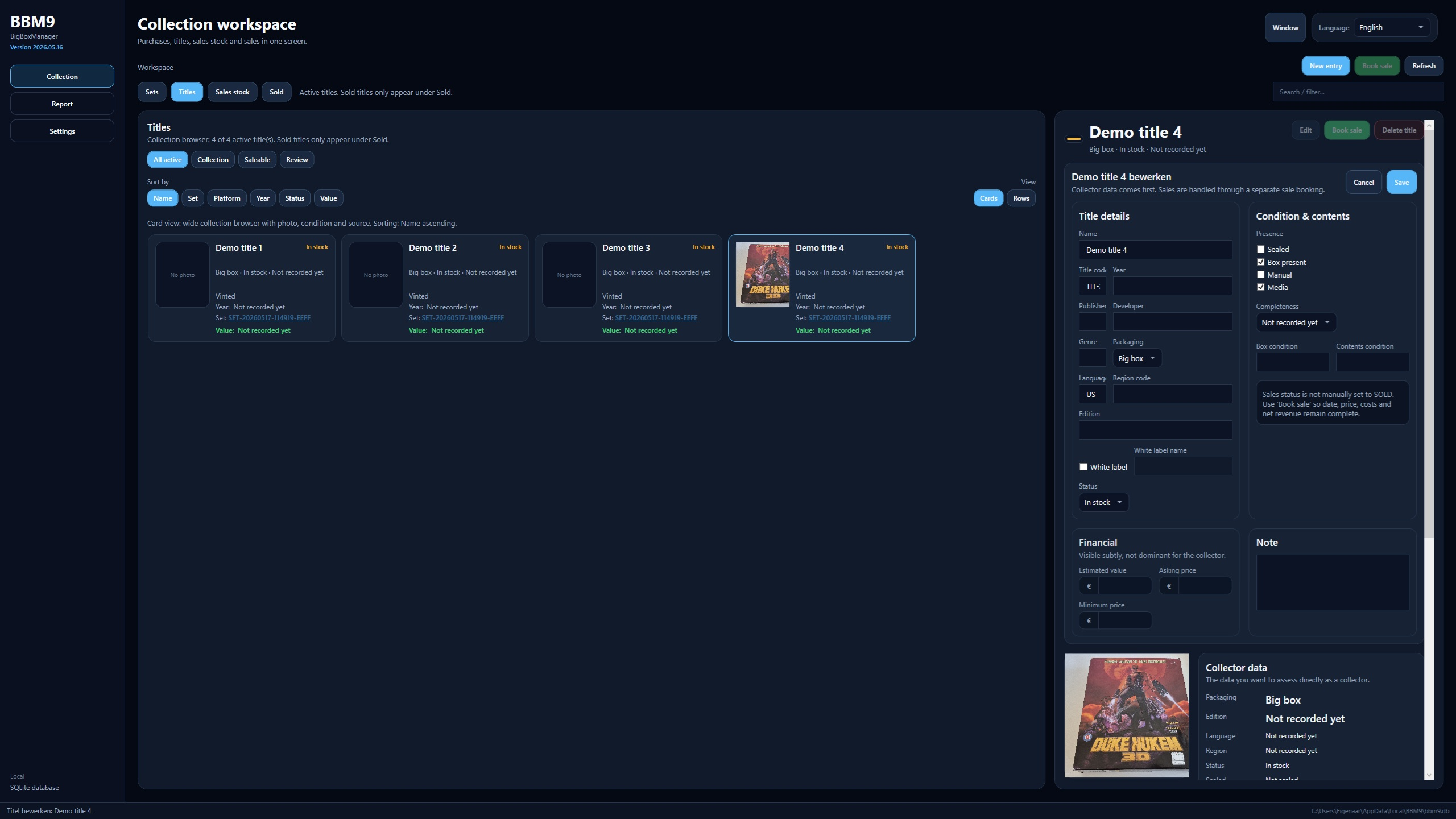The height and width of the screenshot is (819, 1456).
Task: Open set link on Demo title 3 card
Action: tap(656, 318)
